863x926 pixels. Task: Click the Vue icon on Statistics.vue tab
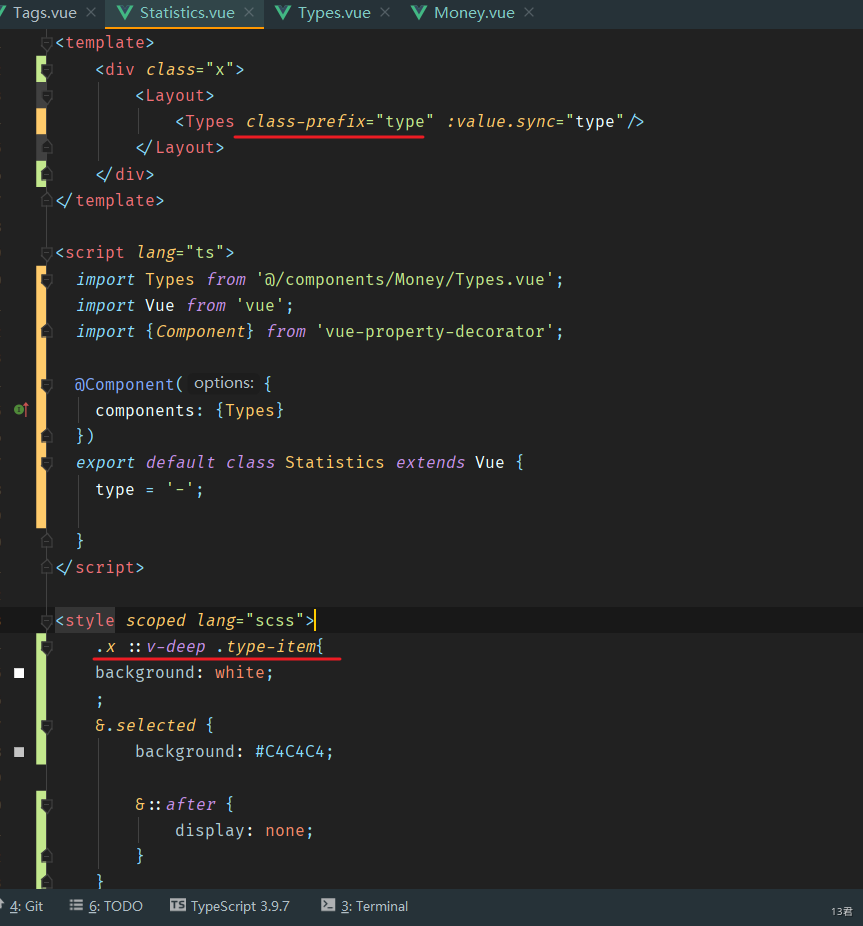(125, 13)
